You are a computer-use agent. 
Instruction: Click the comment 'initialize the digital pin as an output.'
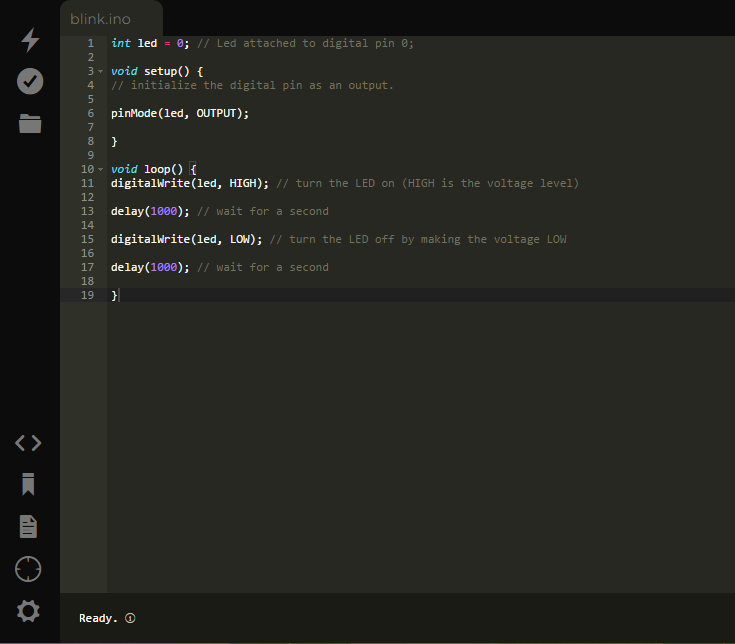coord(262,85)
